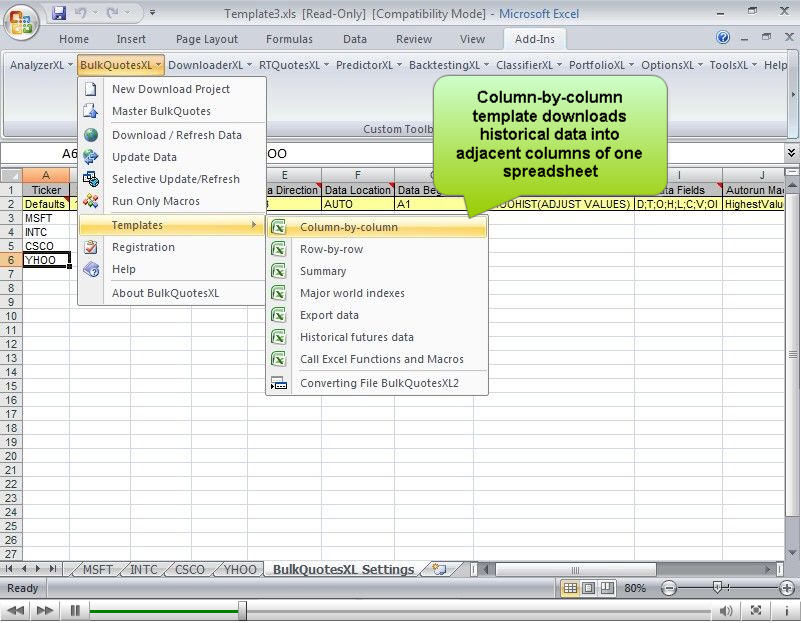The height and width of the screenshot is (623, 801).
Task: Mute the video with the speaker icon
Action: (x=726, y=610)
